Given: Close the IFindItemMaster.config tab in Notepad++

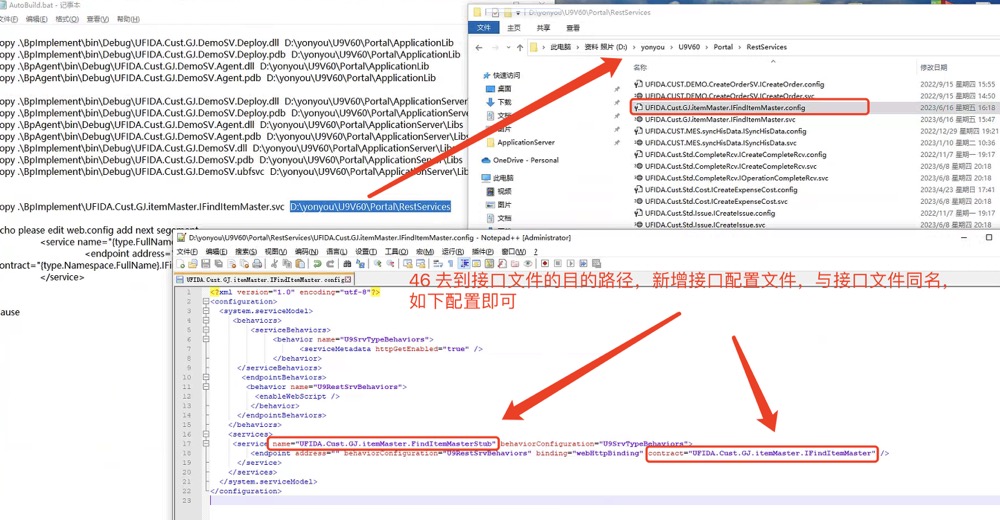Looking at the screenshot, I should click(350, 281).
